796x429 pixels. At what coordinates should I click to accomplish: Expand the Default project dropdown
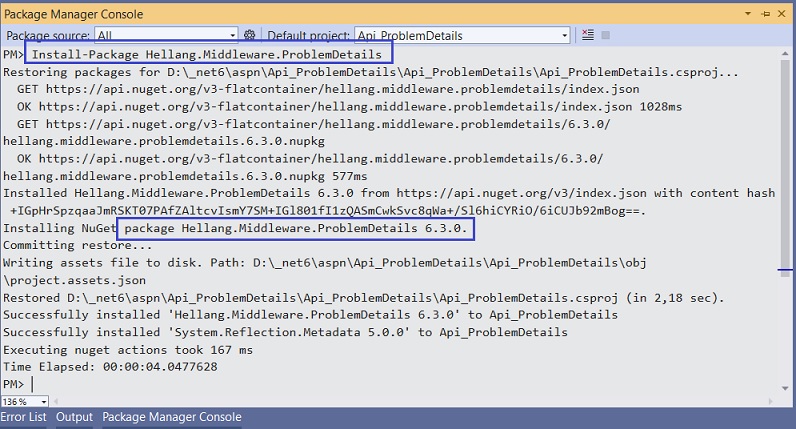click(564, 36)
